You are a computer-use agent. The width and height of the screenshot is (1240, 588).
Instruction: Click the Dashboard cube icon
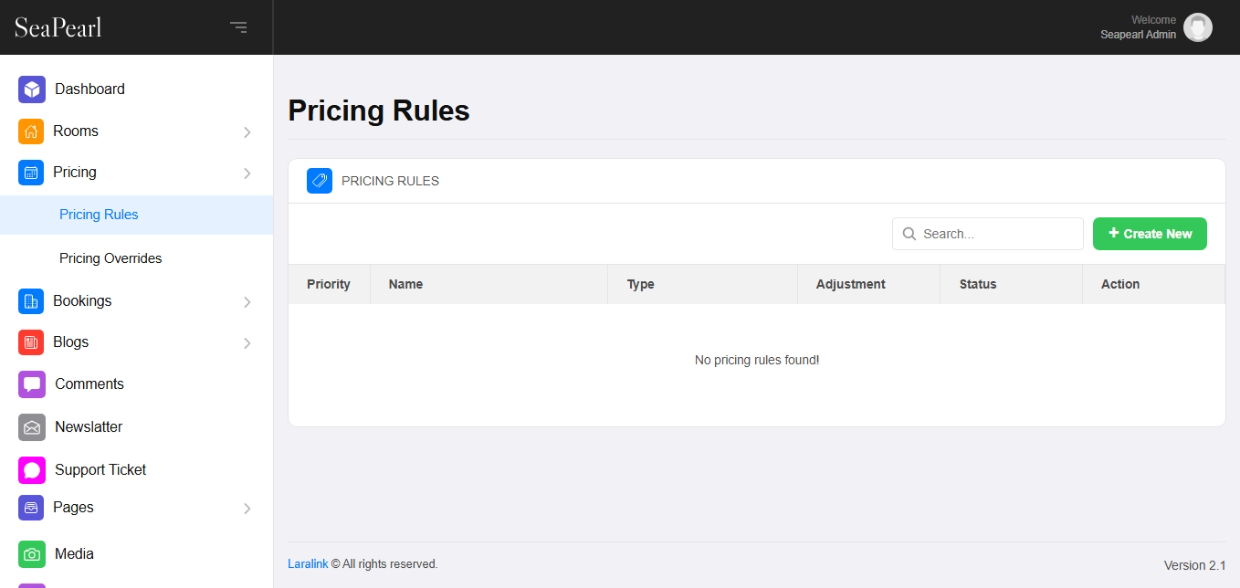point(32,89)
